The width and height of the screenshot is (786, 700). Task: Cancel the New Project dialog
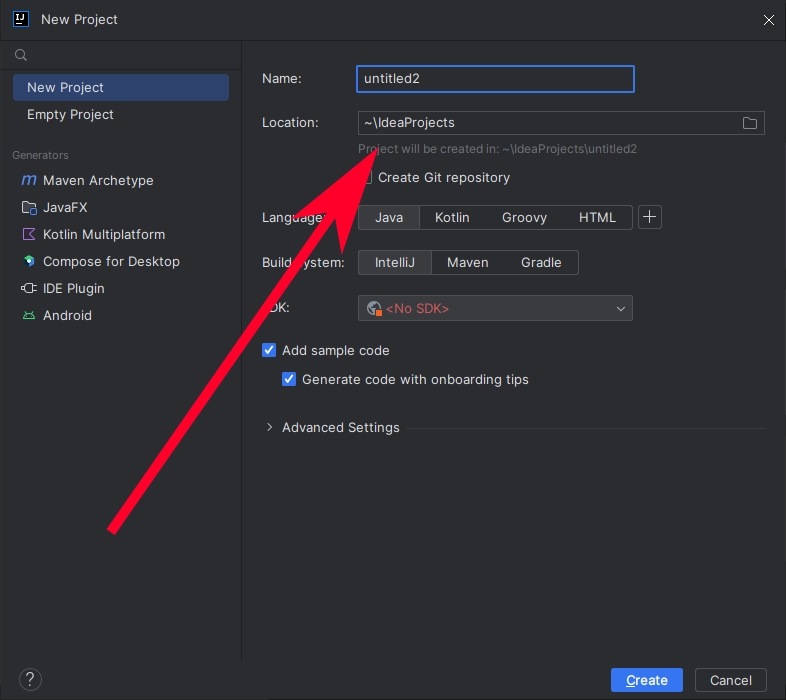coord(730,680)
